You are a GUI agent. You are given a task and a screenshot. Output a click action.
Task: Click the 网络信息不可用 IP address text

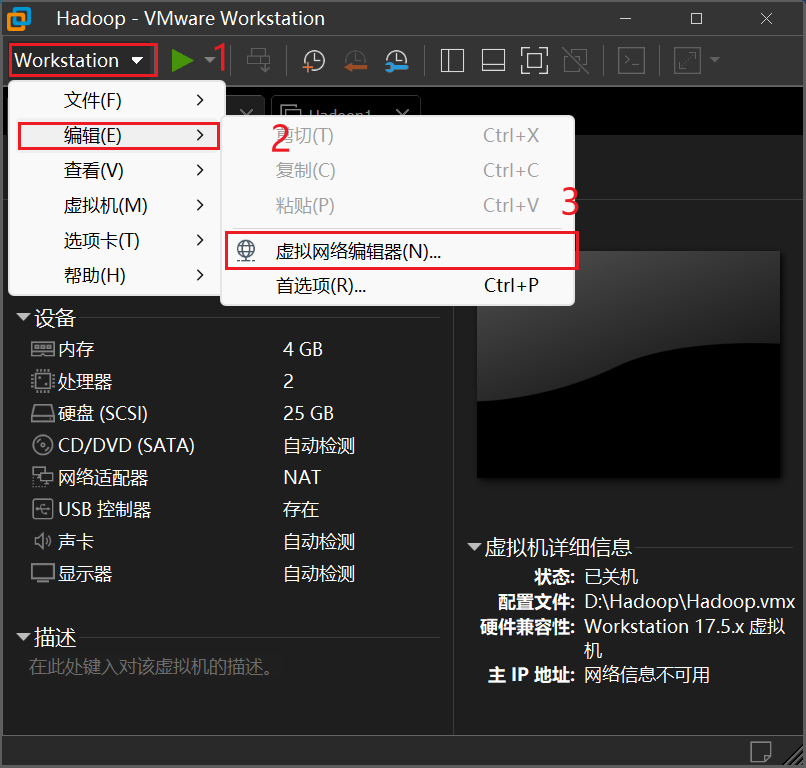pos(647,675)
